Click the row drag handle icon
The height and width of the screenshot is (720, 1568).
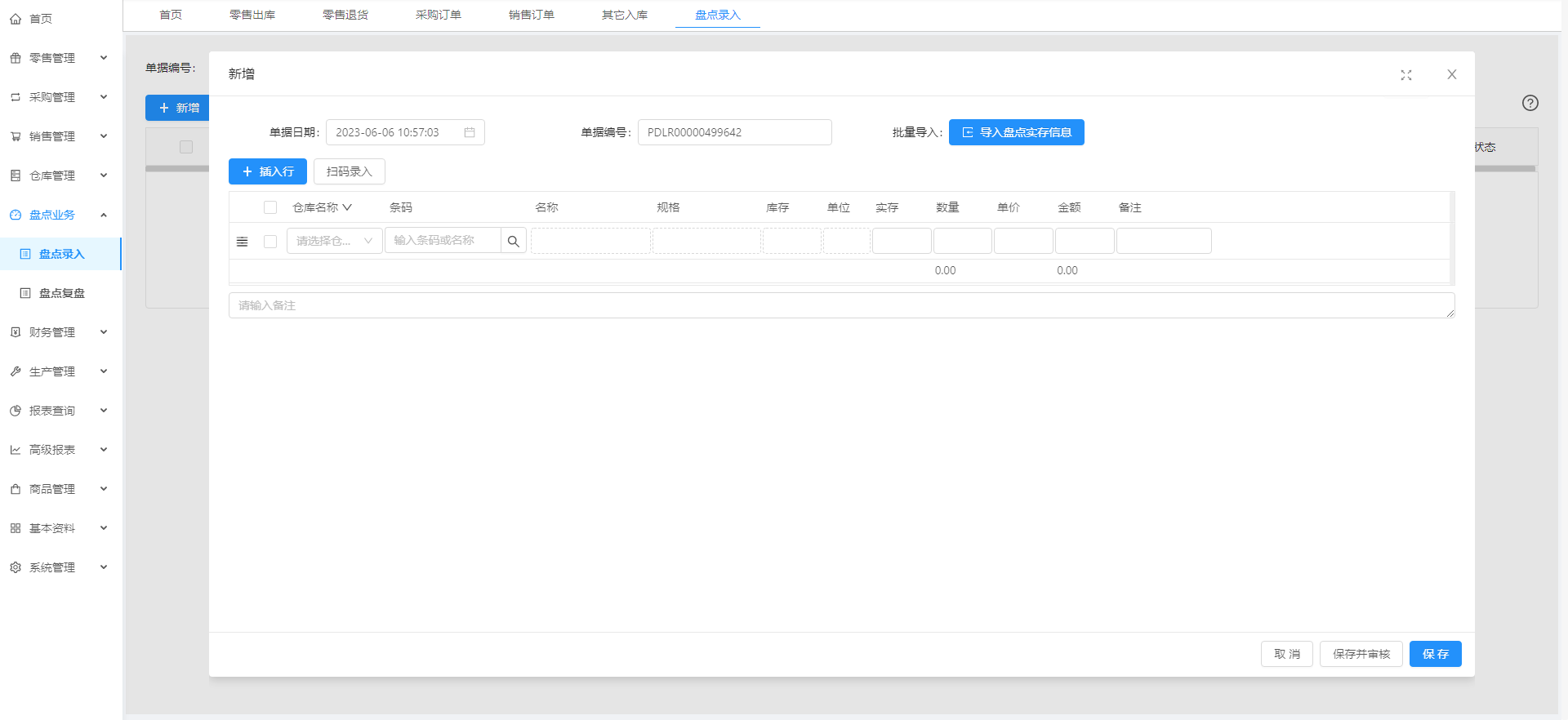(x=243, y=242)
